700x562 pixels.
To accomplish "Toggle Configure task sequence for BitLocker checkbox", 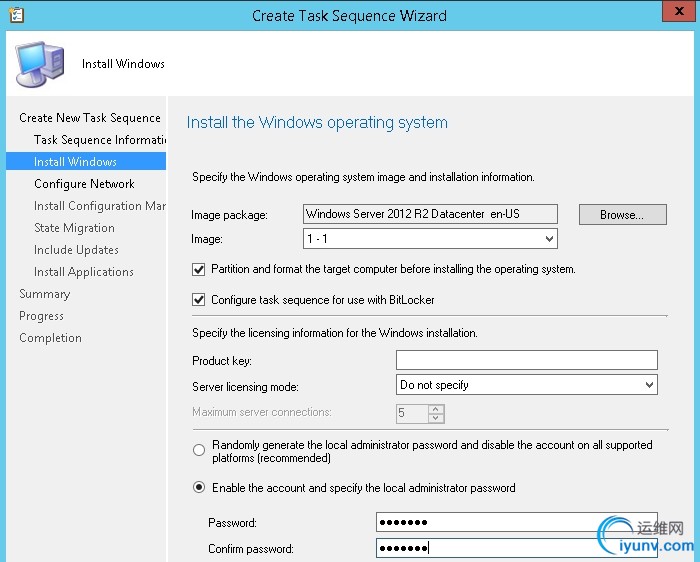I will point(199,300).
